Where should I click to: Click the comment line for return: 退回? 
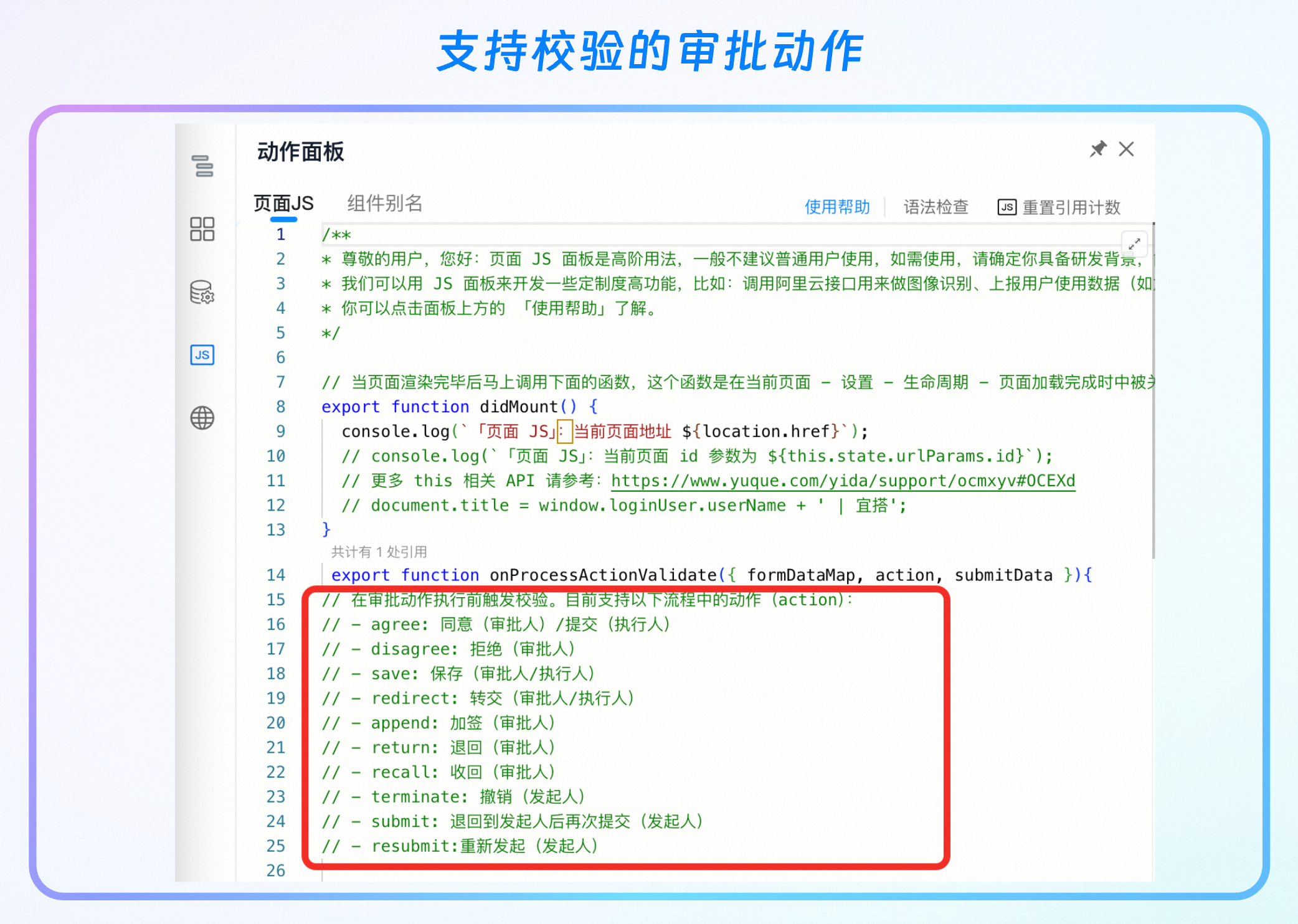pyautogui.click(x=438, y=747)
